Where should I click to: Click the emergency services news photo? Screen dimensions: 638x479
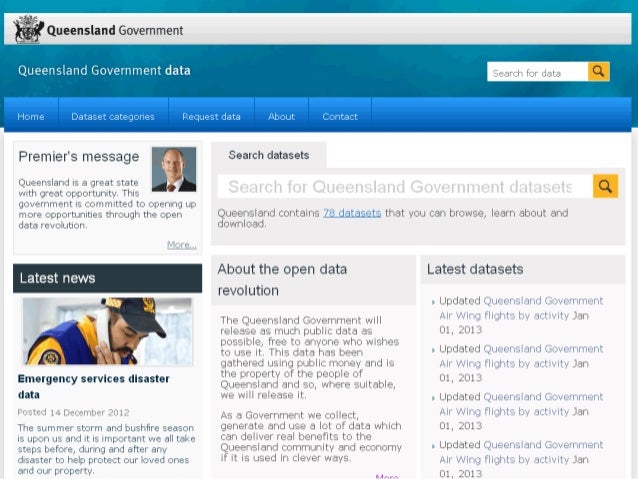click(107, 331)
